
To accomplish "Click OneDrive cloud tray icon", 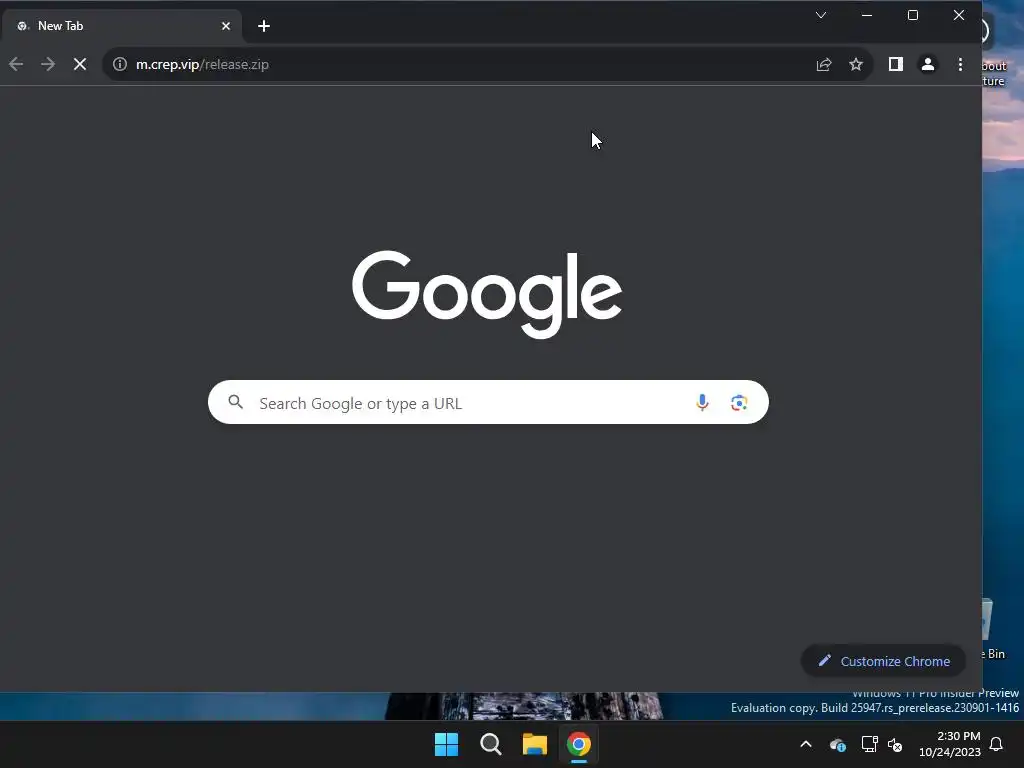I will [x=837, y=744].
